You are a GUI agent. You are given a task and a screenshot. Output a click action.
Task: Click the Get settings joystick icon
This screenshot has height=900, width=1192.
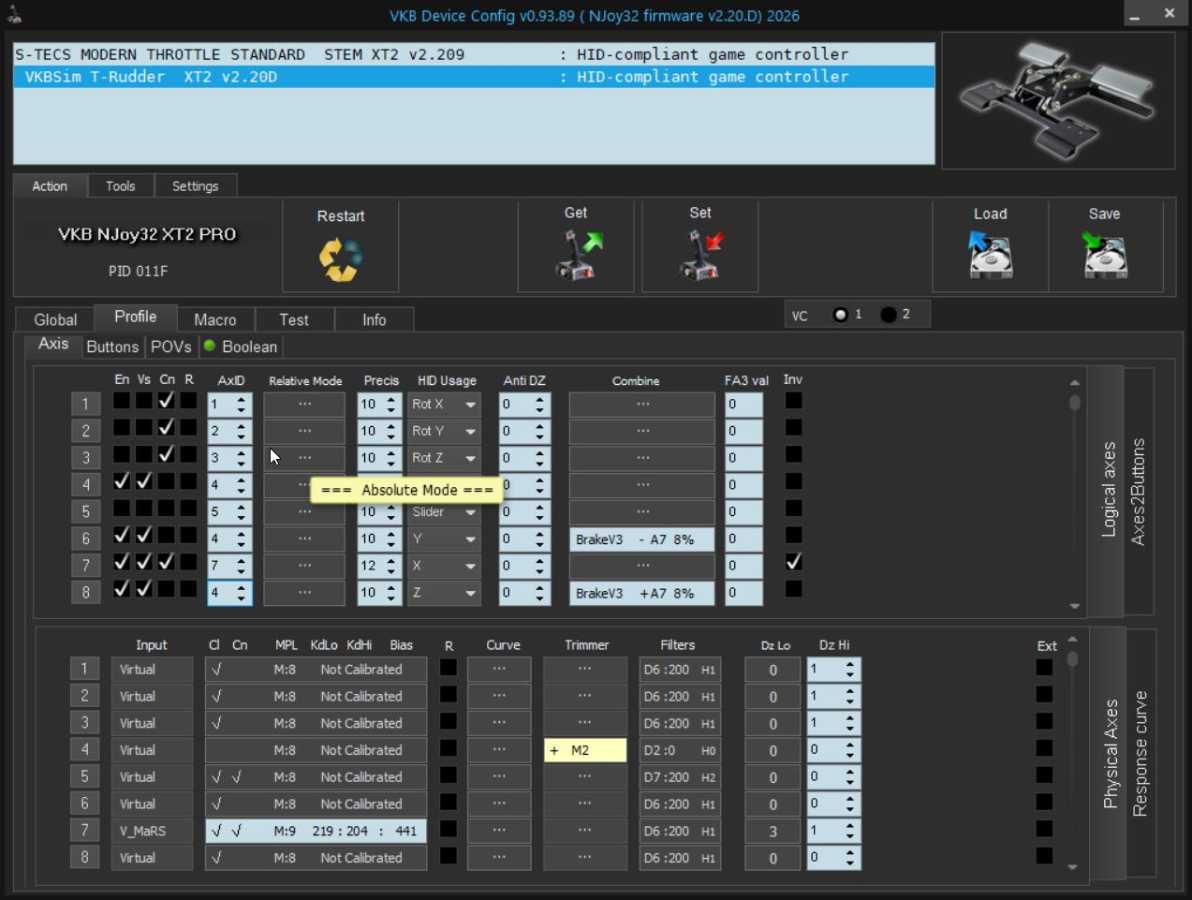577,255
